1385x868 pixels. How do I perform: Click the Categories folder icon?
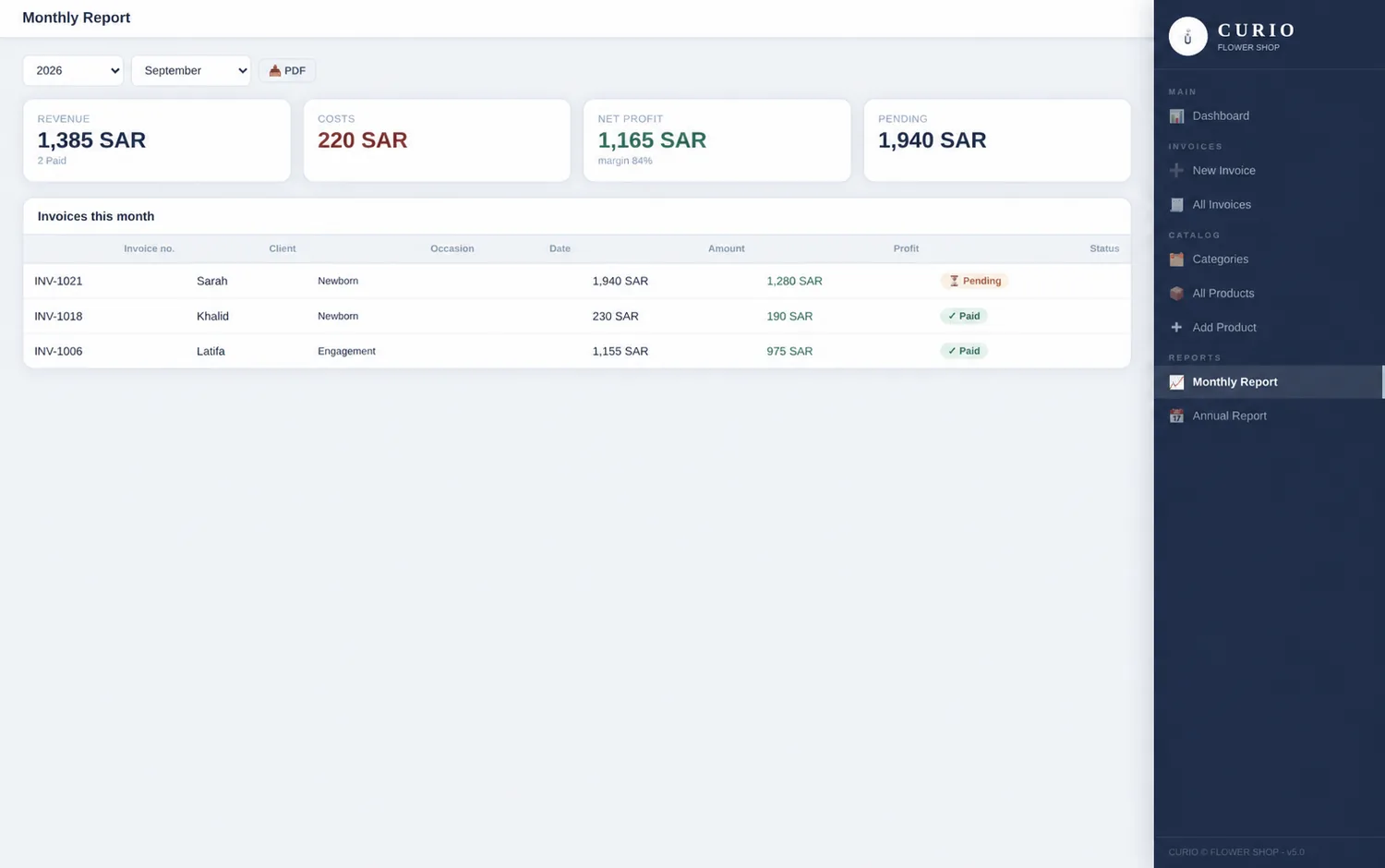[1176, 259]
